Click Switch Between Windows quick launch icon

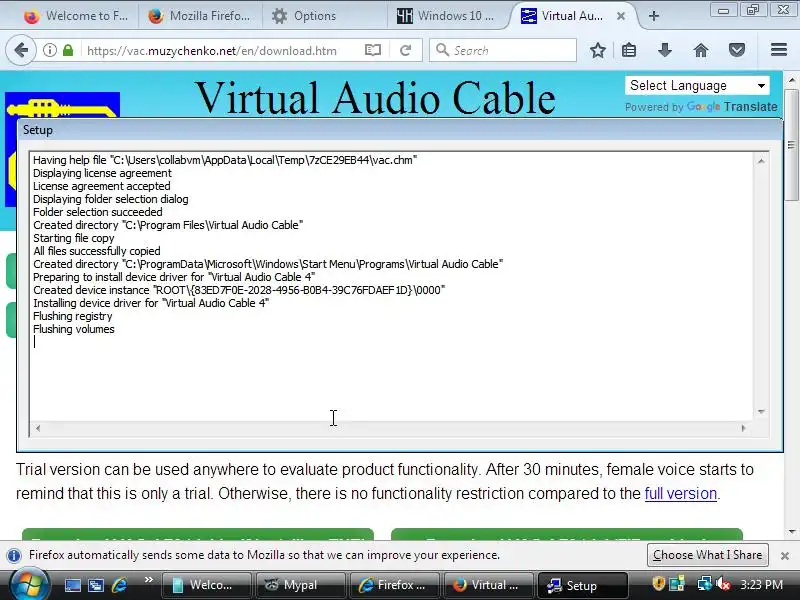[95, 585]
